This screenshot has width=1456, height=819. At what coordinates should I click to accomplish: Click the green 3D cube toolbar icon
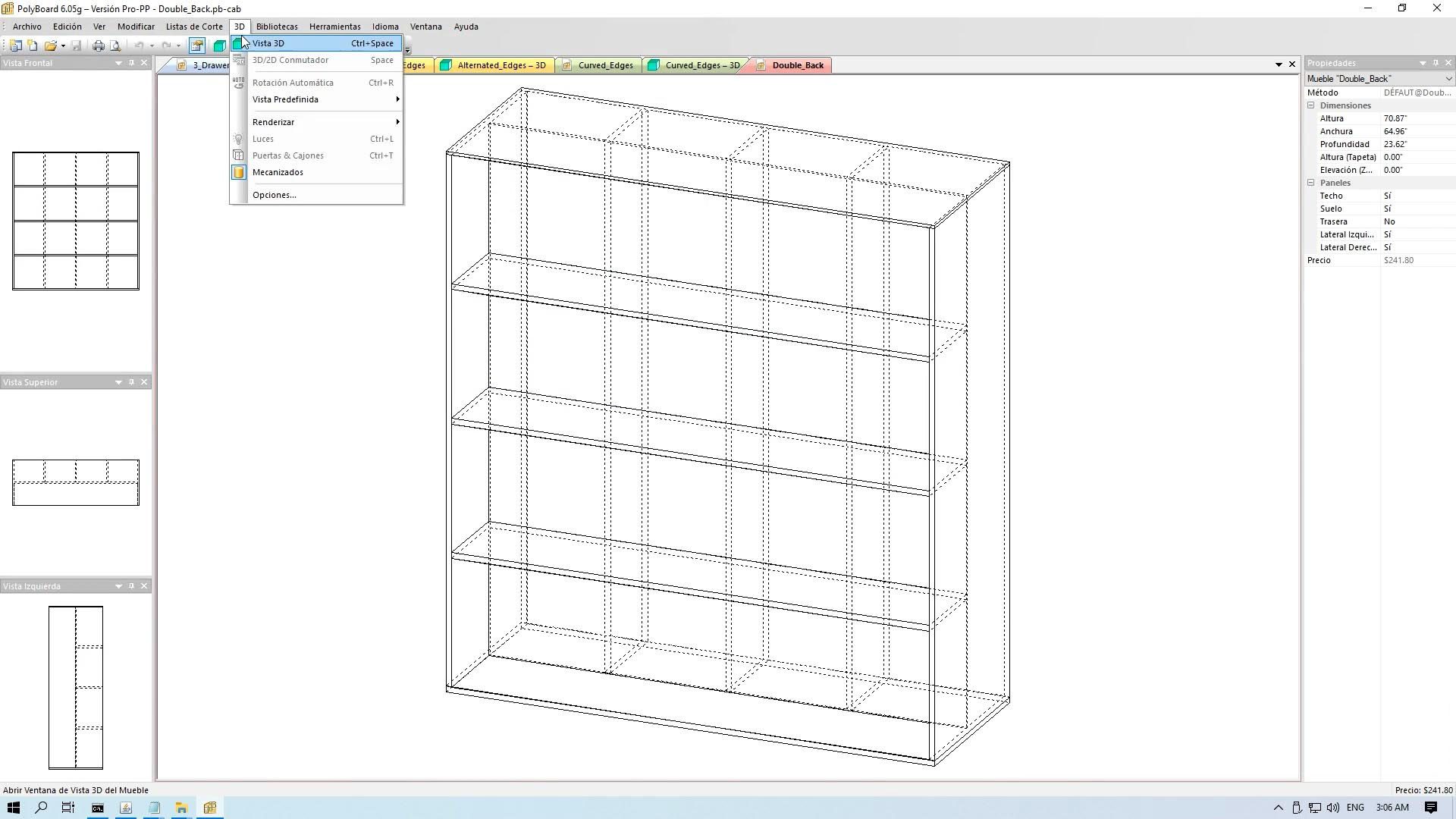[x=219, y=45]
